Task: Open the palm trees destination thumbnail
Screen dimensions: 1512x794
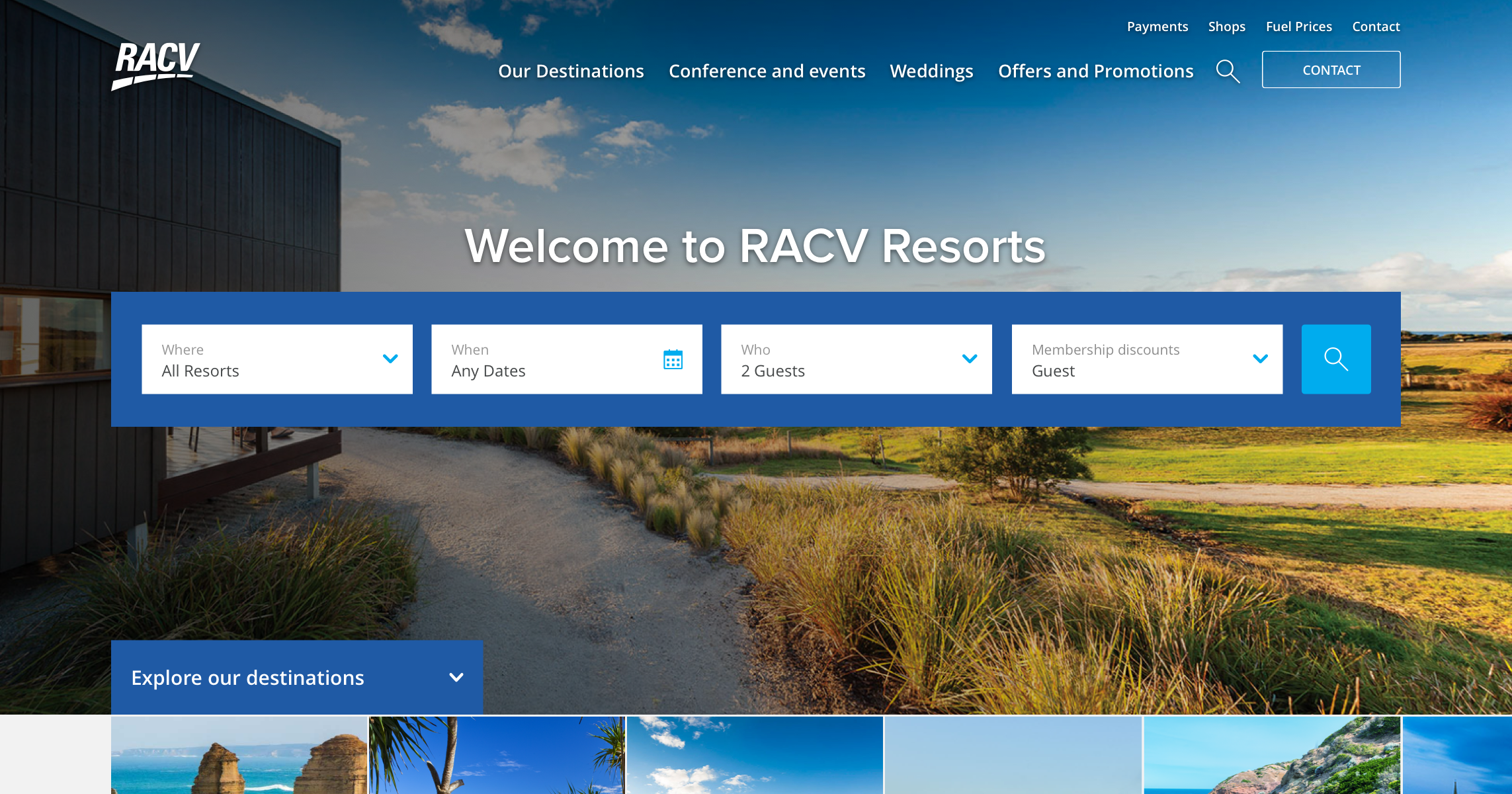Action: pos(497,755)
